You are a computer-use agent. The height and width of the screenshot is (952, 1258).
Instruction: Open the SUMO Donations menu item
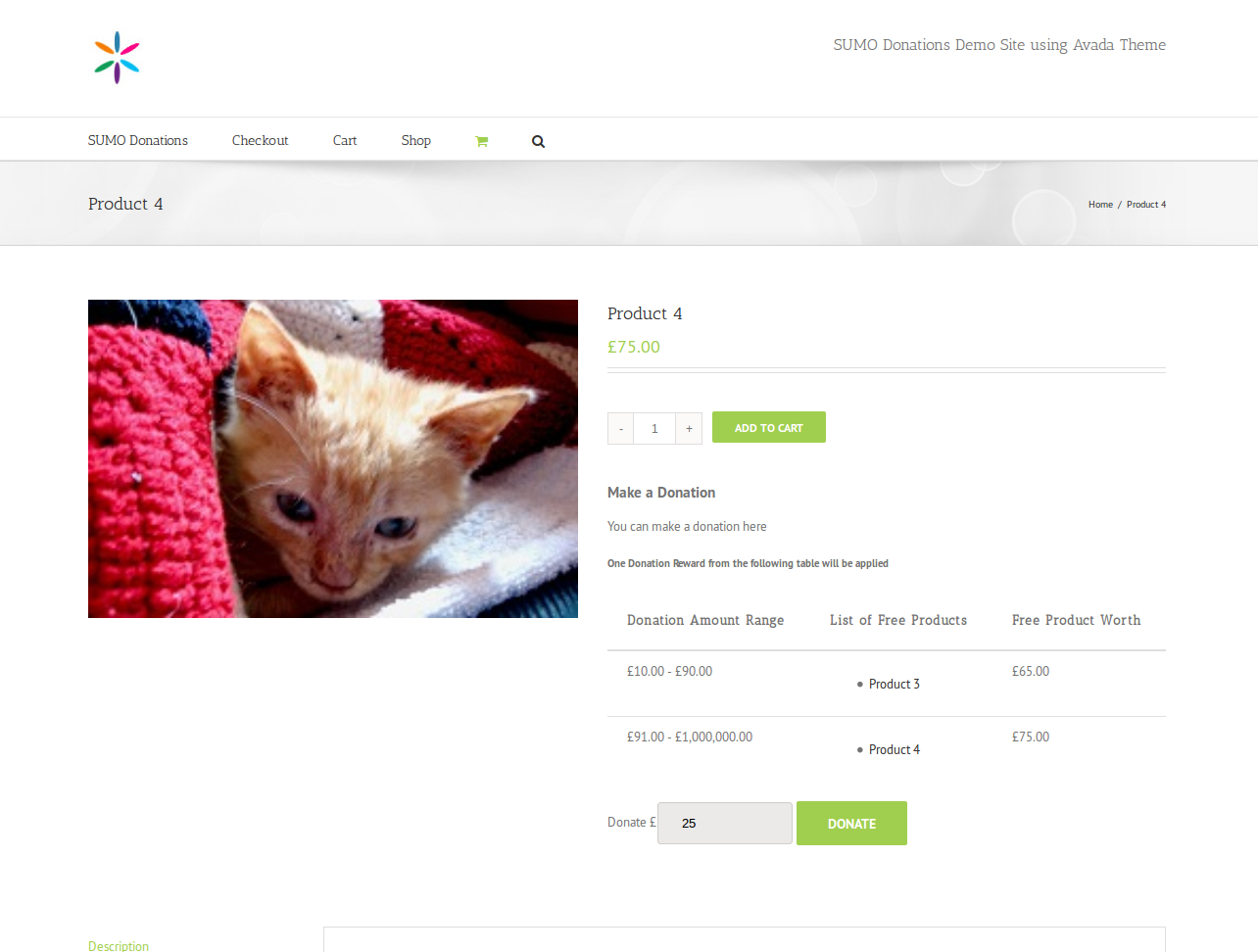coord(138,140)
